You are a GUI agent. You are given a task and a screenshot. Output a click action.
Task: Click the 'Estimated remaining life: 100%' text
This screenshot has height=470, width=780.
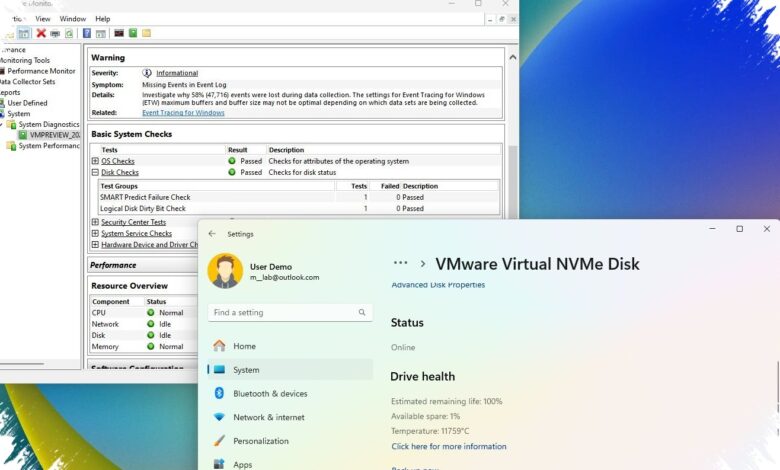point(447,401)
